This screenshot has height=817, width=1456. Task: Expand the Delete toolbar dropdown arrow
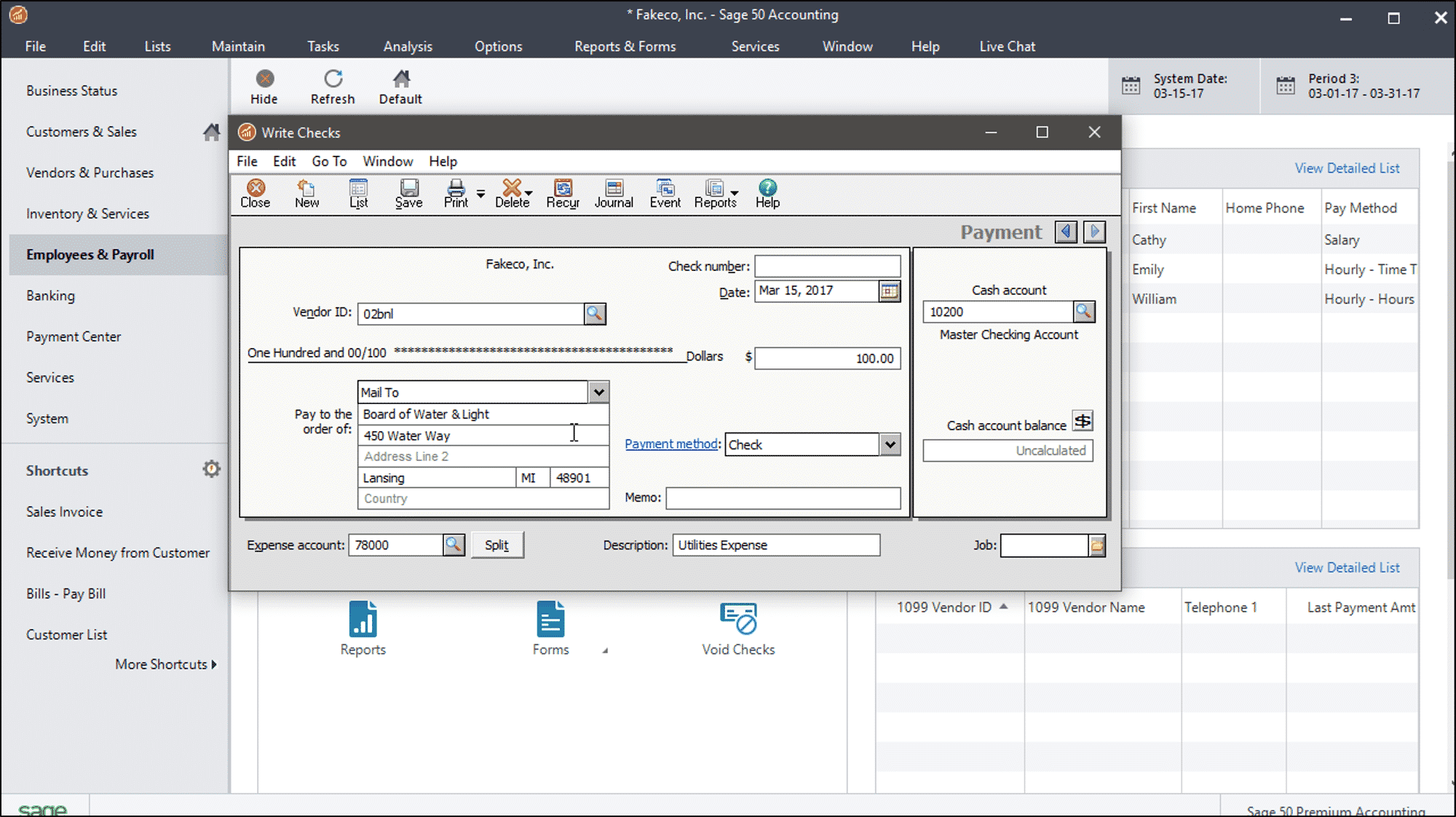pyautogui.click(x=529, y=194)
